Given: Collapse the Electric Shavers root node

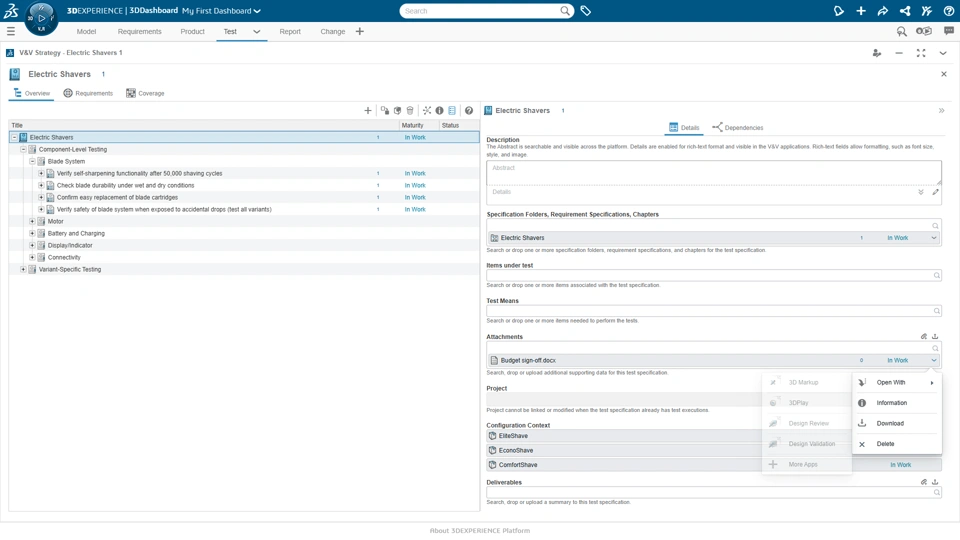Looking at the screenshot, I should pyautogui.click(x=15, y=138).
